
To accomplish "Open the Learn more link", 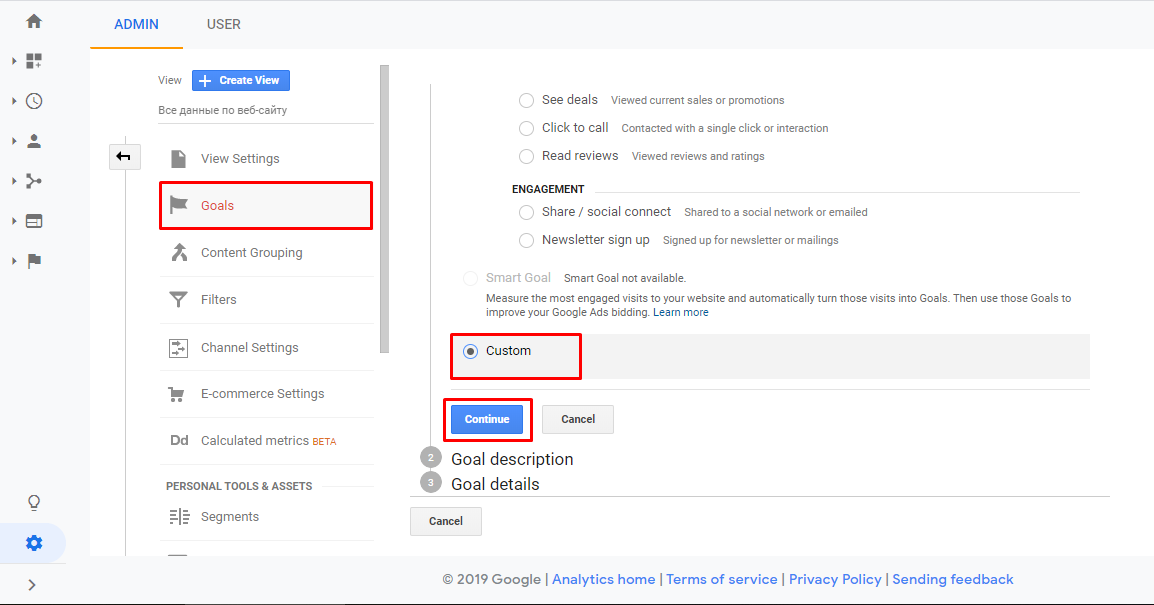I will pos(681,311).
